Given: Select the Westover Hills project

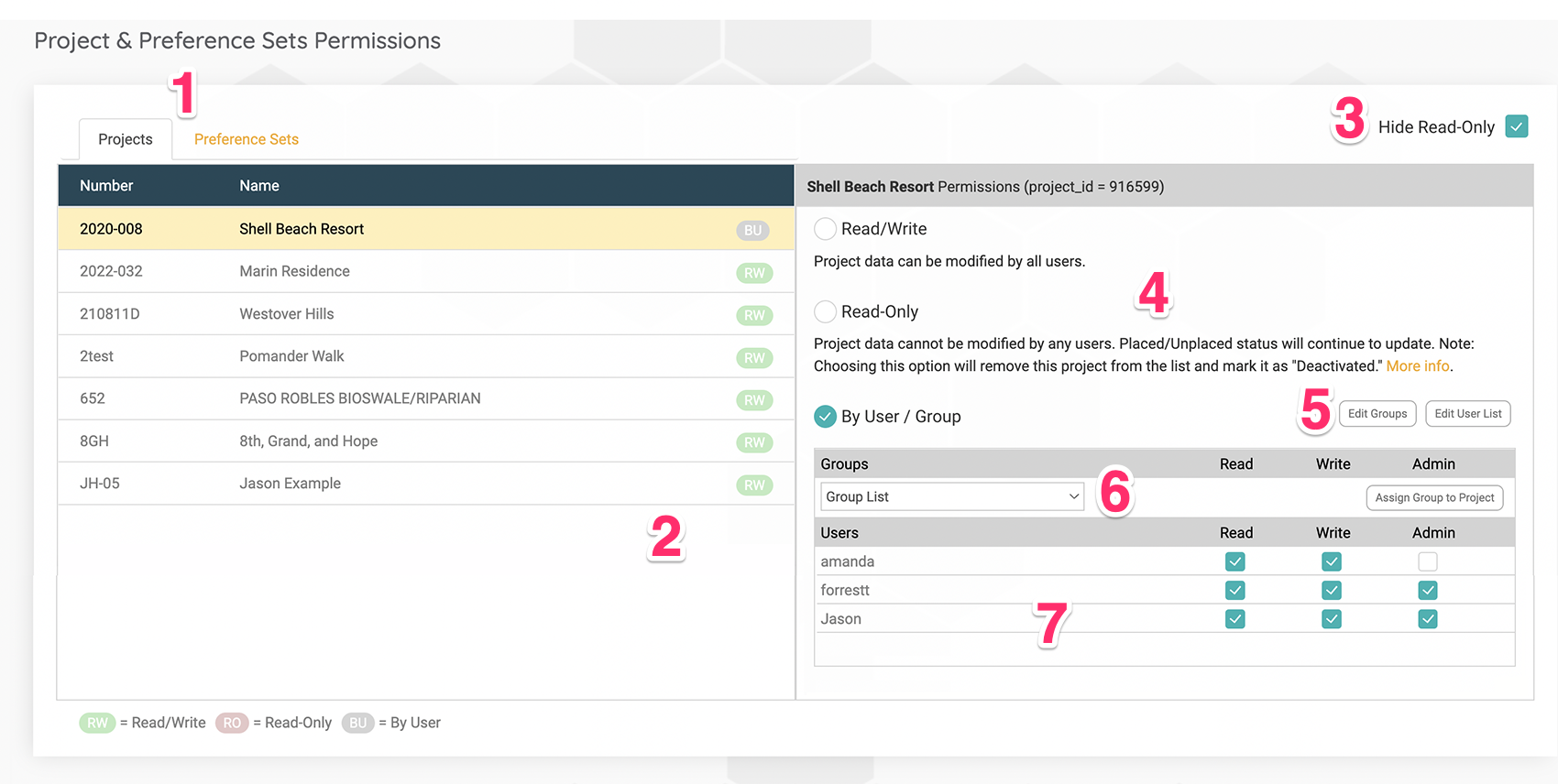Looking at the screenshot, I should pyautogui.click(x=426, y=314).
